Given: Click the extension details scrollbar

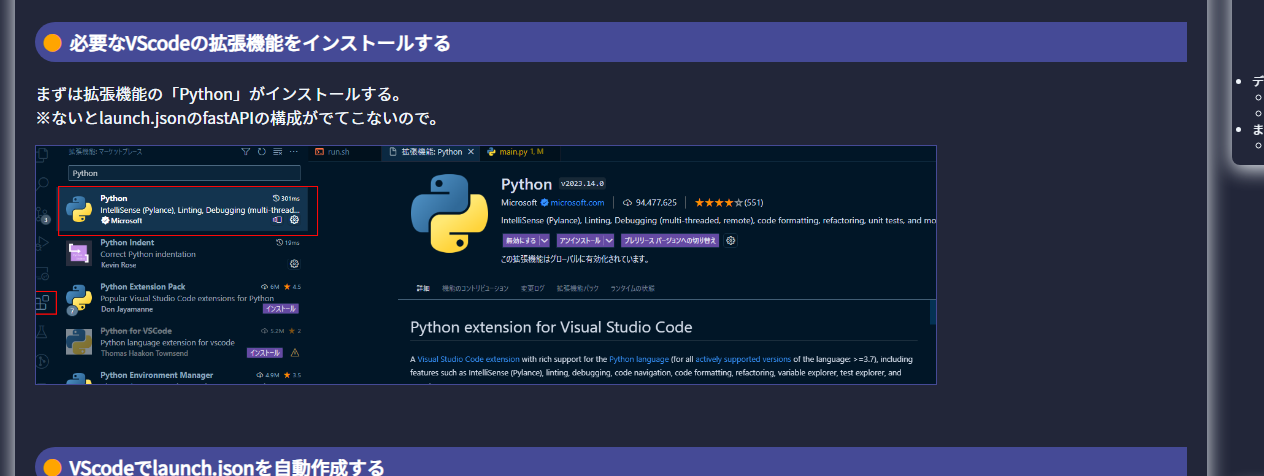Looking at the screenshot, I should [x=933, y=312].
